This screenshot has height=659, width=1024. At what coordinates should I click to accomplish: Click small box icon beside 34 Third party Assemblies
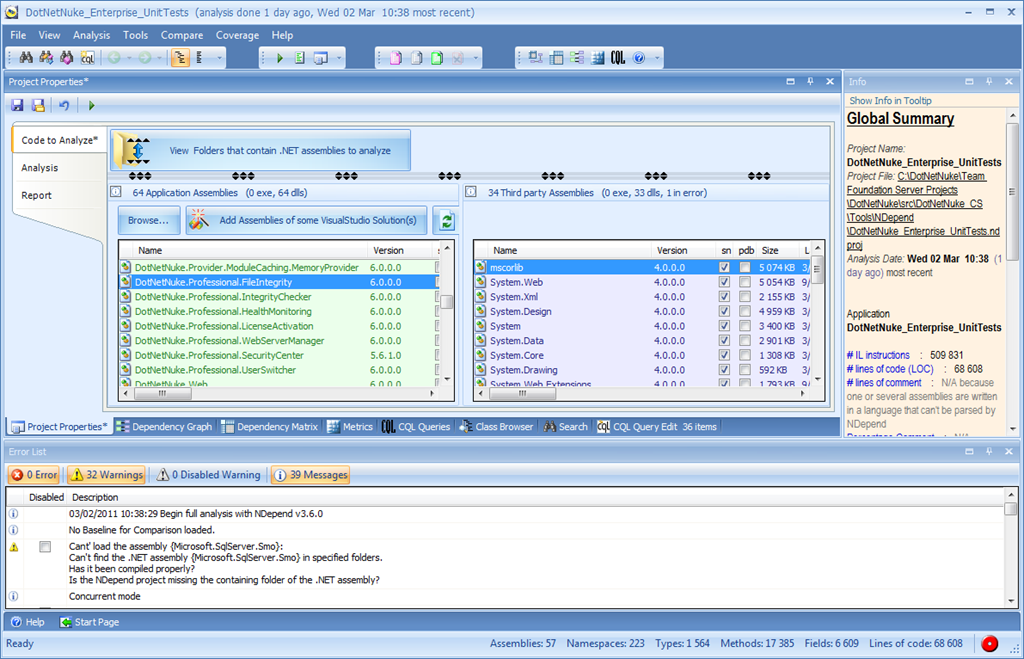coord(471,192)
